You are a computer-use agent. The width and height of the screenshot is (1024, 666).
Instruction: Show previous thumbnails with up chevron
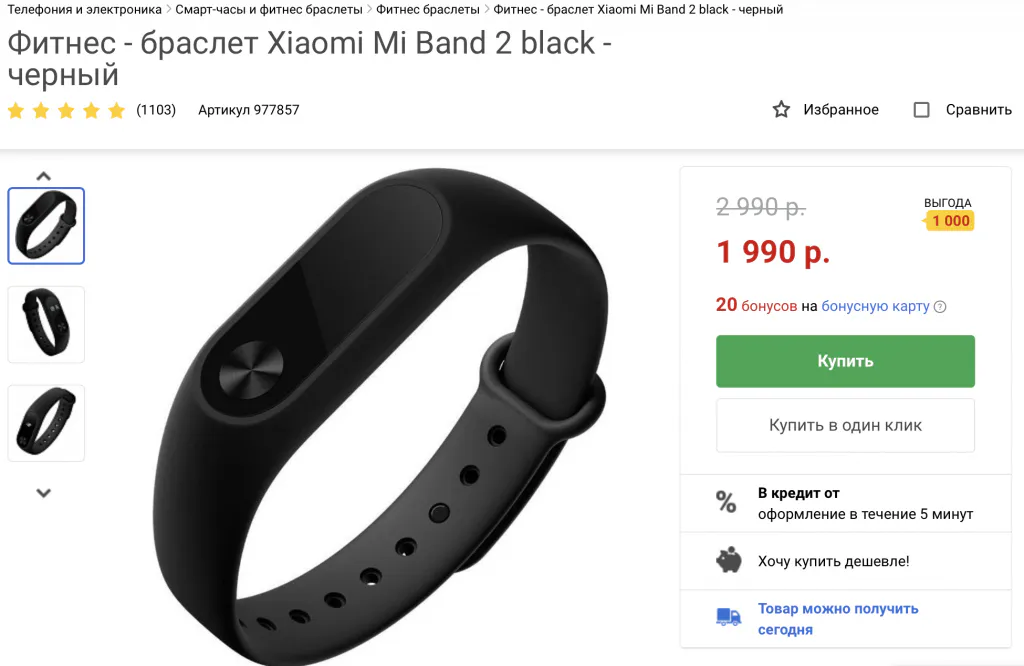pos(43,176)
